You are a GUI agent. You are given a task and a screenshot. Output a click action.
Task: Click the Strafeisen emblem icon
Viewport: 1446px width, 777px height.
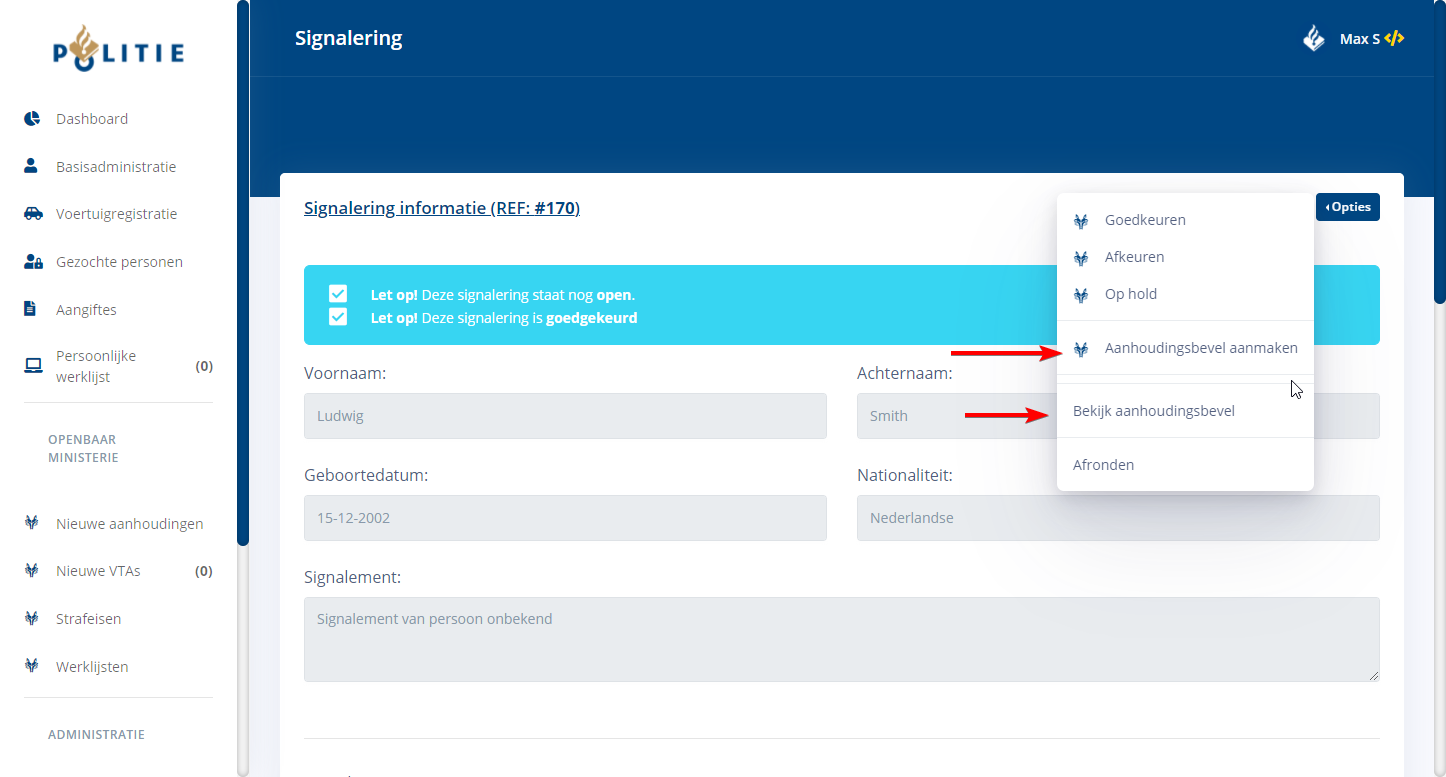click(32, 619)
